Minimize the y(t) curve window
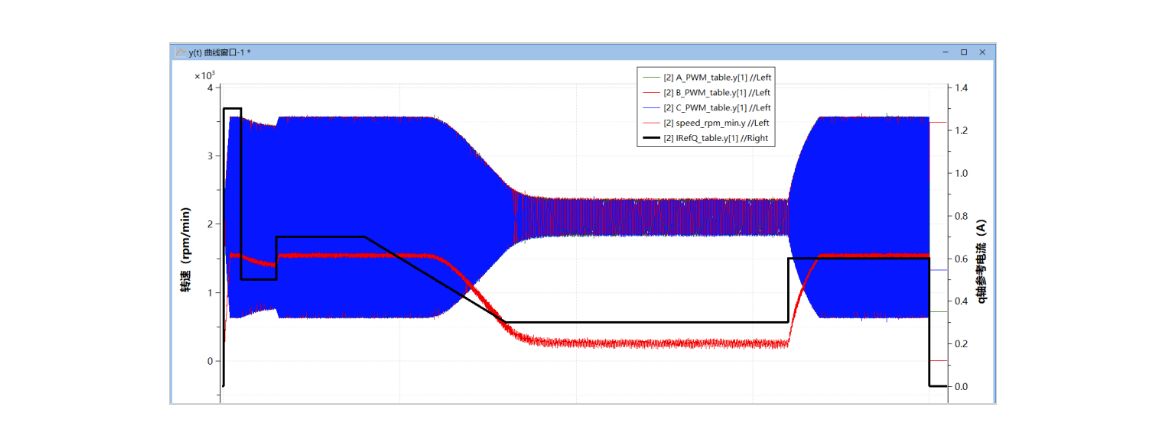This screenshot has width=1167, height=427. pos(944,52)
